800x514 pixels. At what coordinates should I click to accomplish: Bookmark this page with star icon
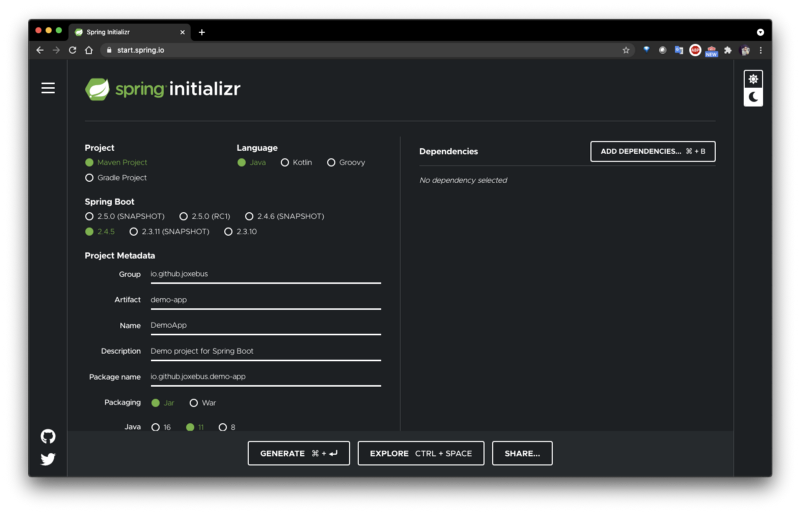click(x=626, y=50)
